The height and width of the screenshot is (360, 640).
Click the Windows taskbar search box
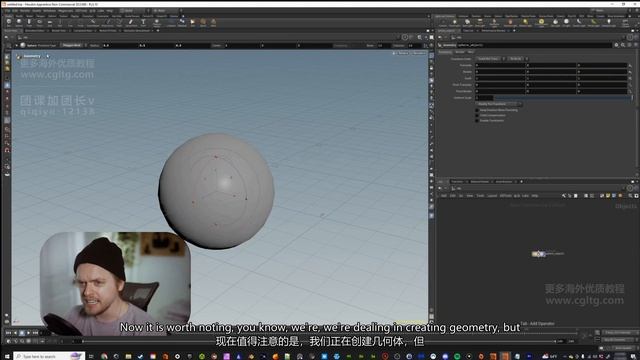point(49,356)
